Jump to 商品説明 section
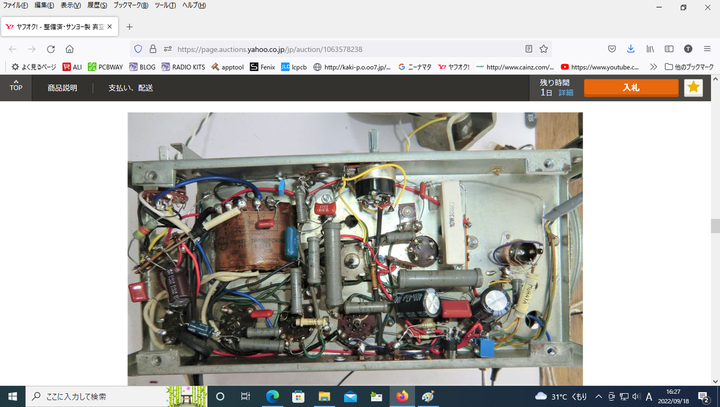This screenshot has height=407, width=720. (x=62, y=88)
